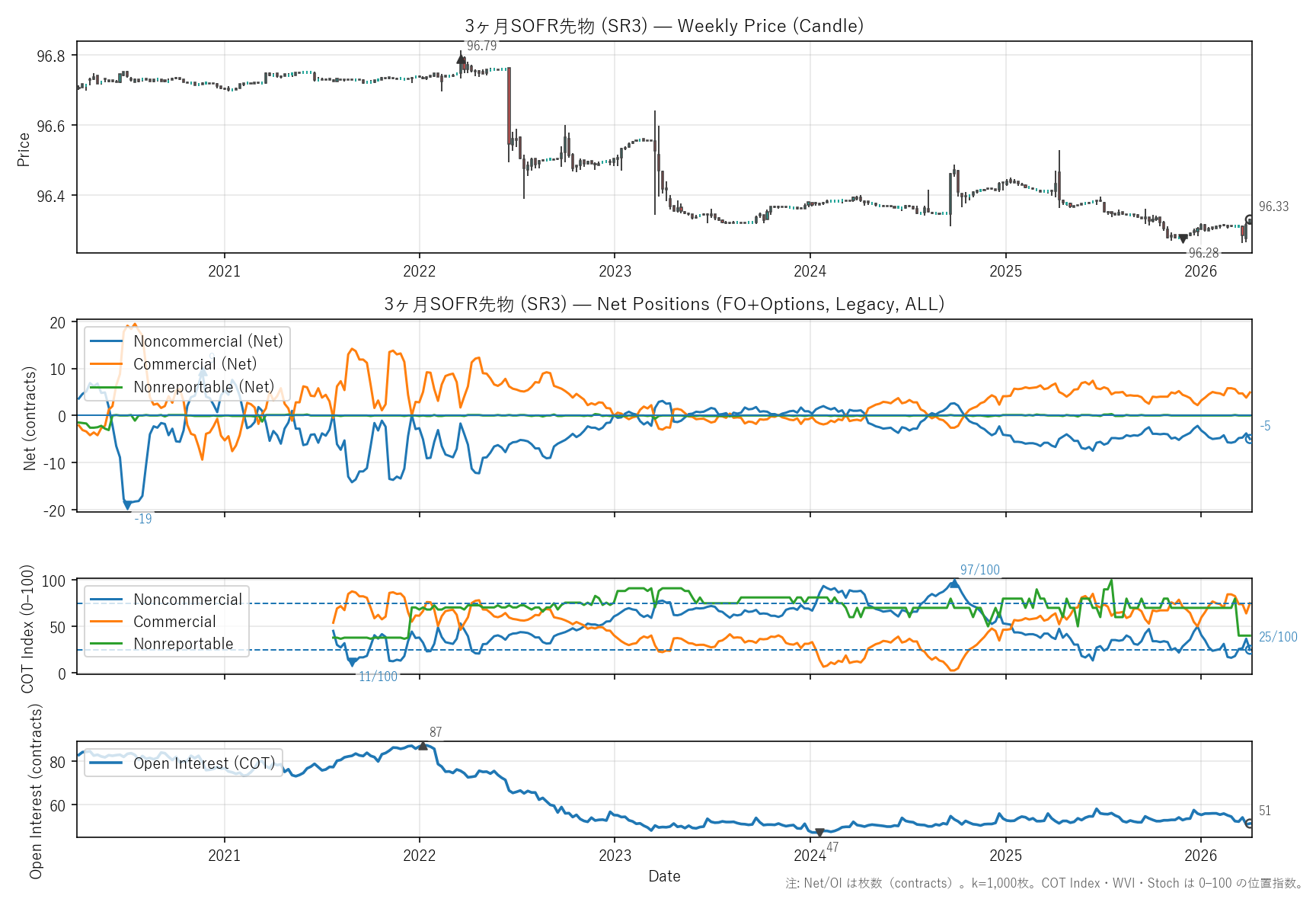
Task: Click the 96.28 price low triangle marker
Action: tap(1183, 238)
